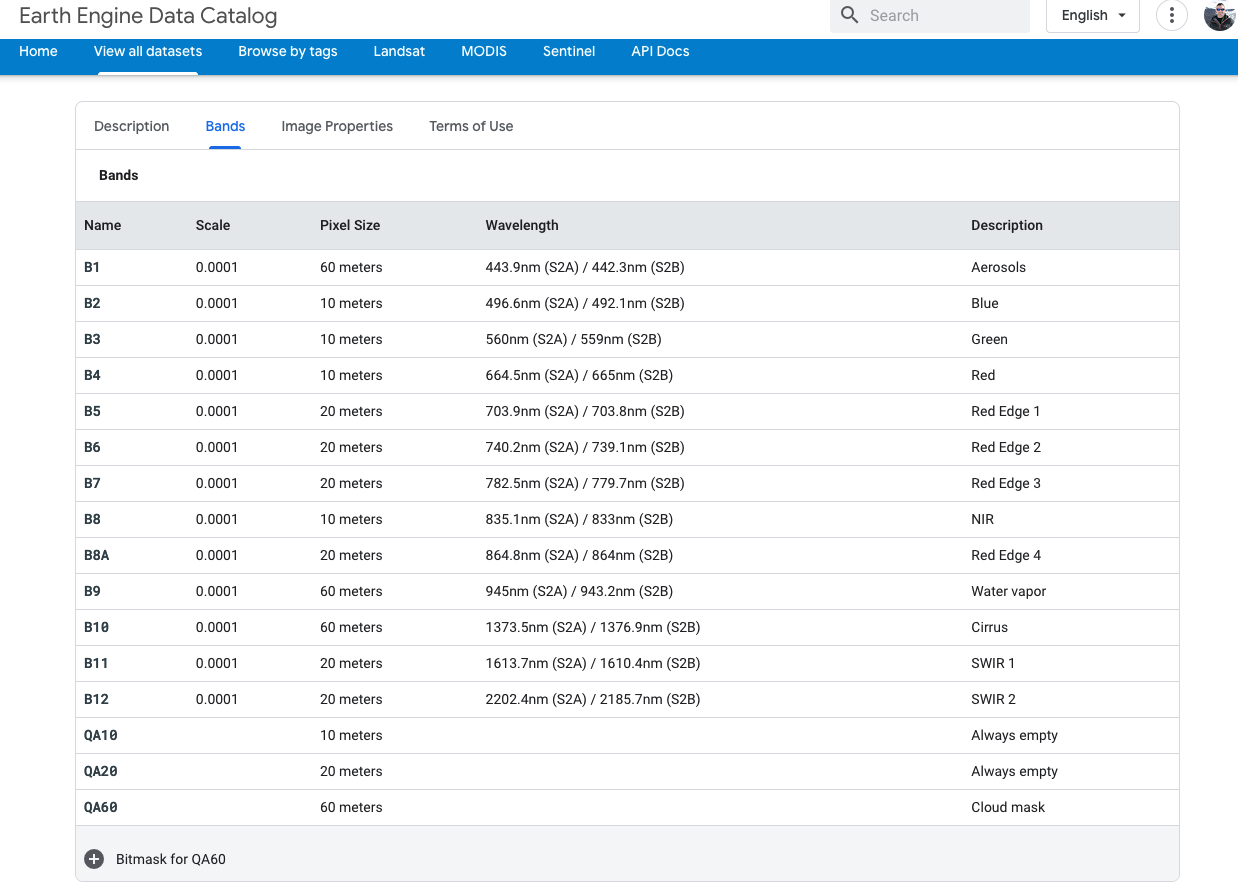The width and height of the screenshot is (1238, 894).
Task: Go to the Terms of Use tab
Action: 471,126
